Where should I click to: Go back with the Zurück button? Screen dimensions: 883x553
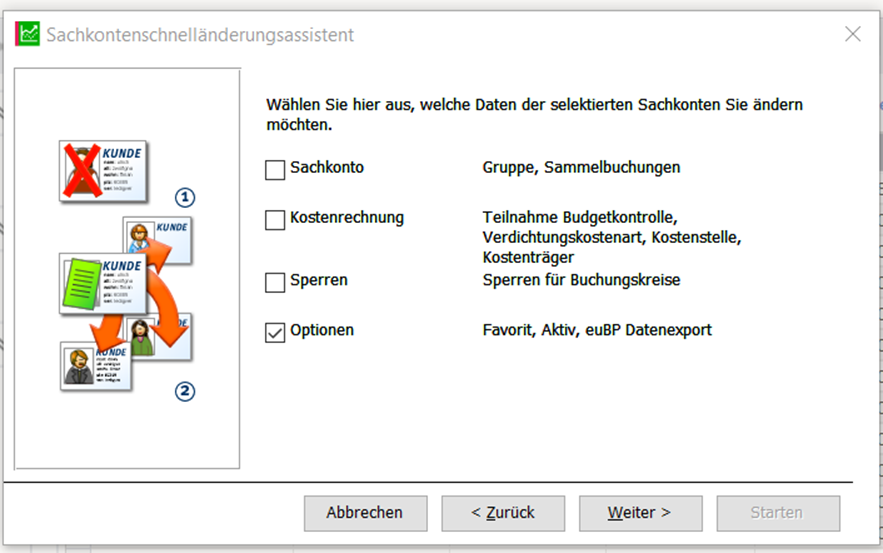click(x=503, y=513)
